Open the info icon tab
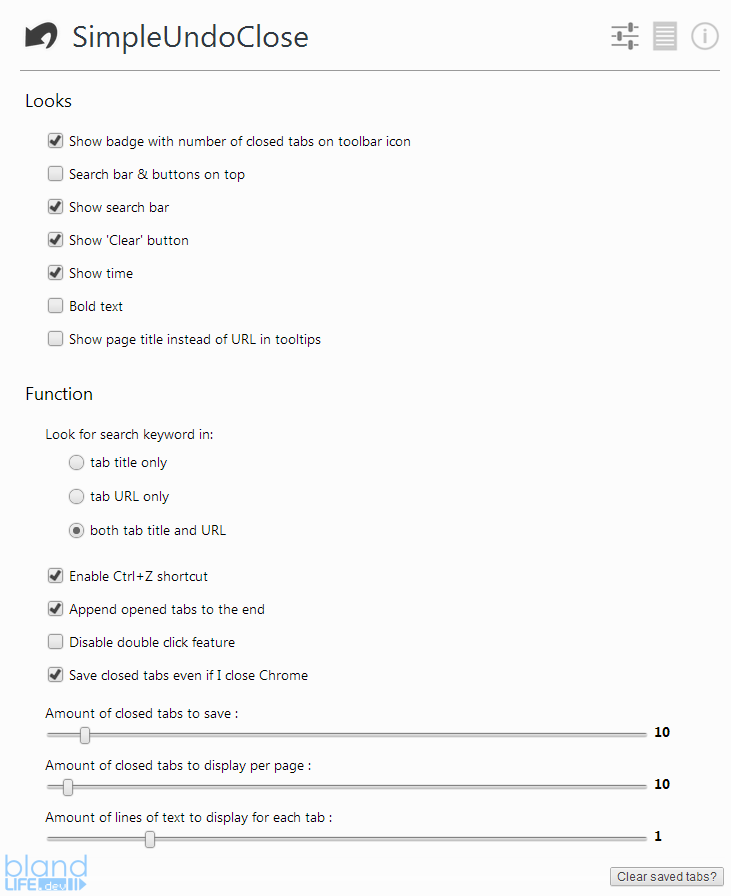The image size is (731, 896). coord(705,36)
